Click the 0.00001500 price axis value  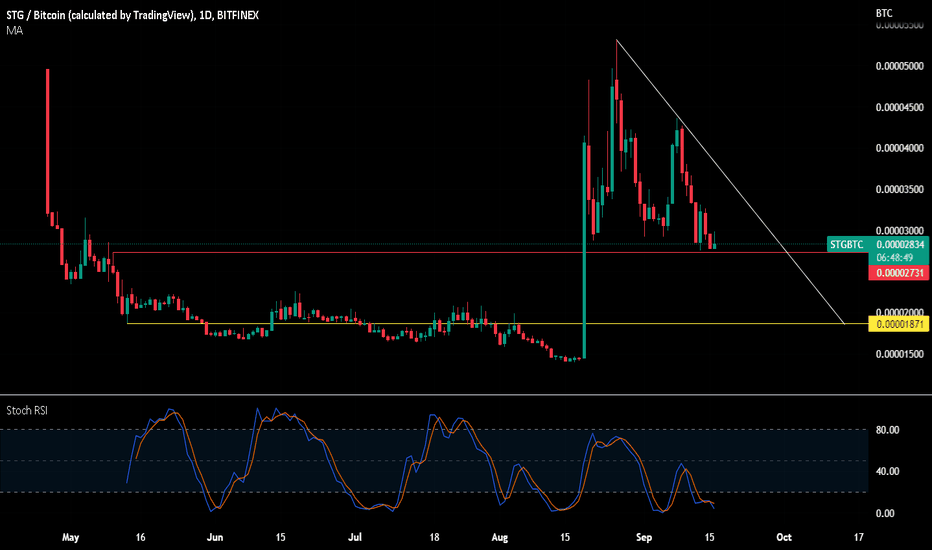(x=900, y=354)
